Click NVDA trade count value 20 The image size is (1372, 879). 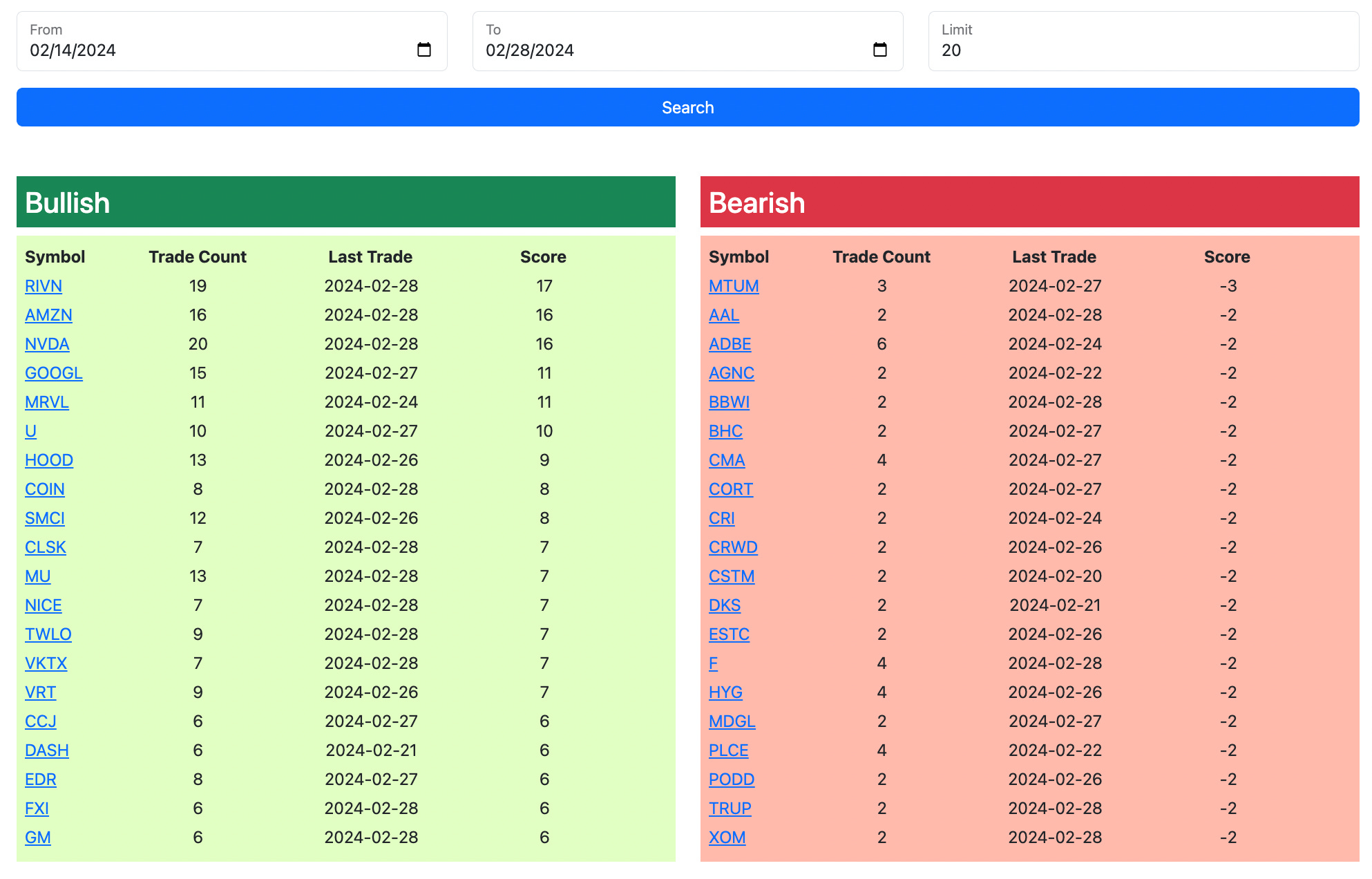tap(198, 344)
